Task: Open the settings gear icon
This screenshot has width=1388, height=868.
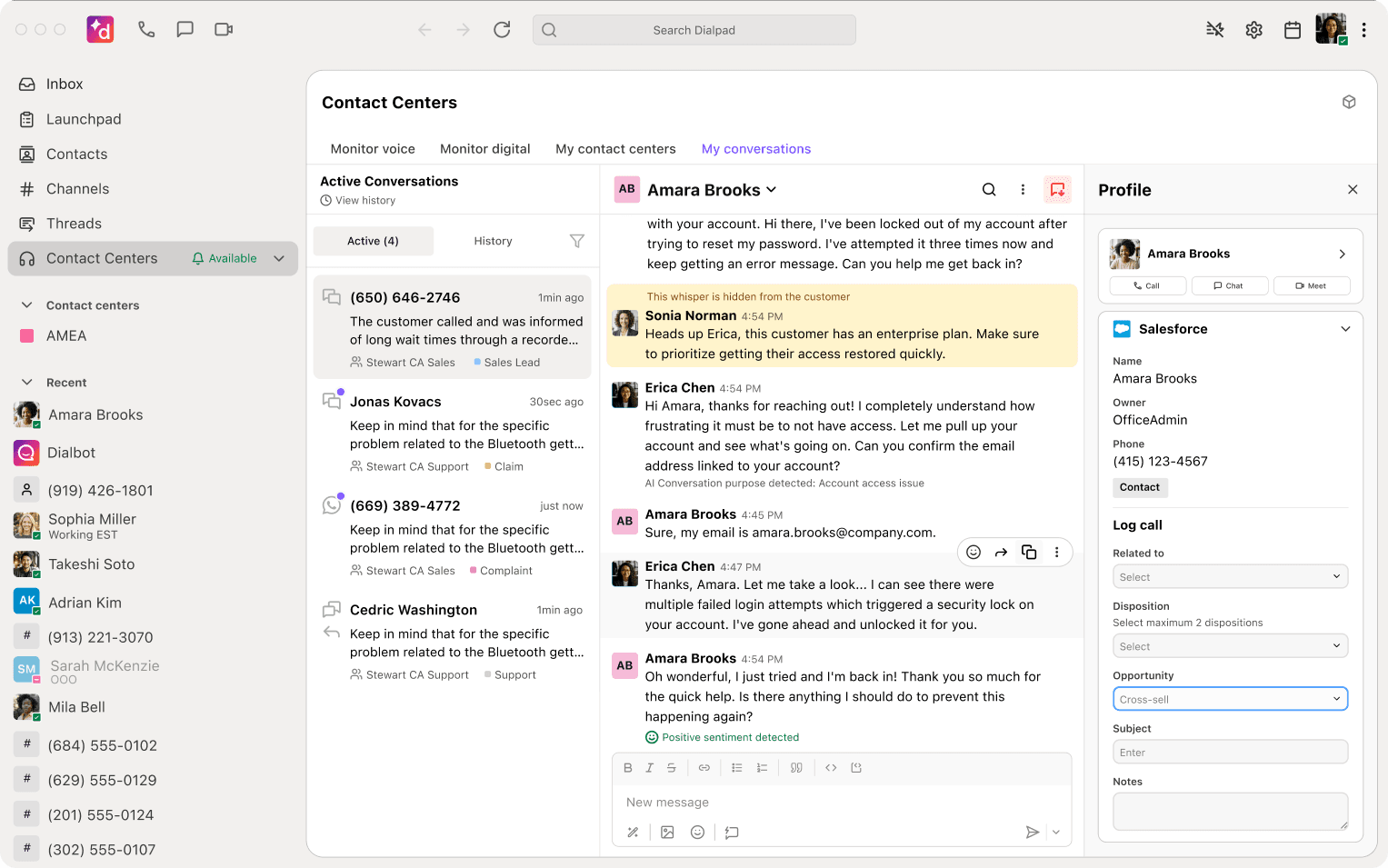Action: 1253,30
